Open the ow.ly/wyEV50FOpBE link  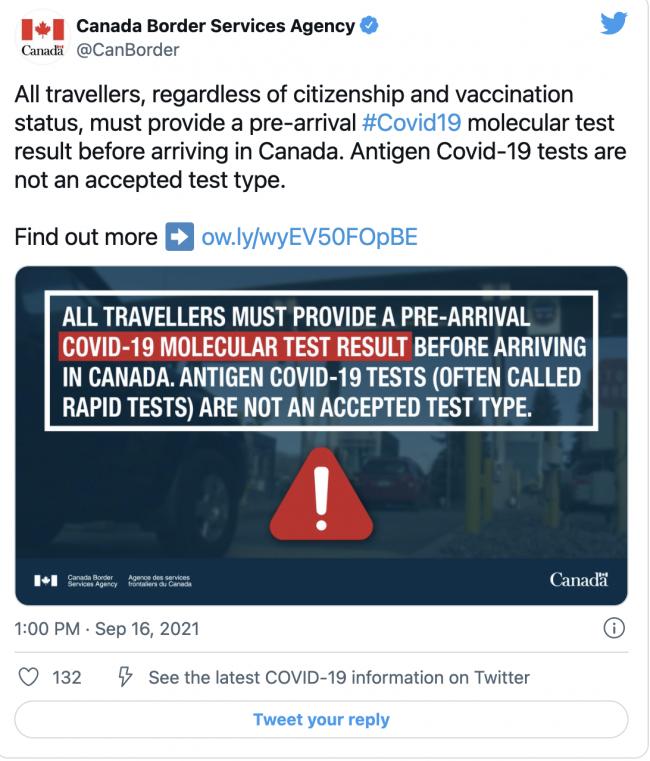(310, 237)
